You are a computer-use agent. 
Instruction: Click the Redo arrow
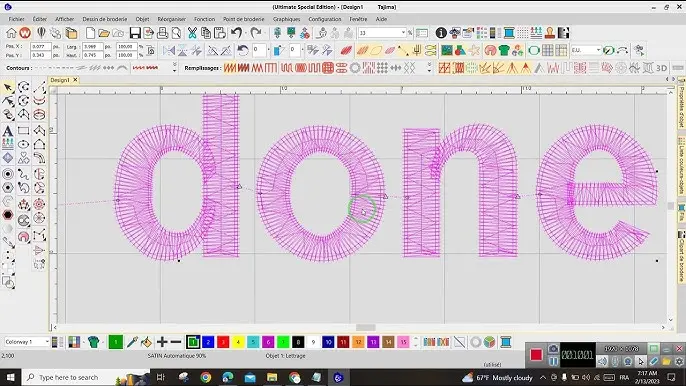[x=256, y=33]
